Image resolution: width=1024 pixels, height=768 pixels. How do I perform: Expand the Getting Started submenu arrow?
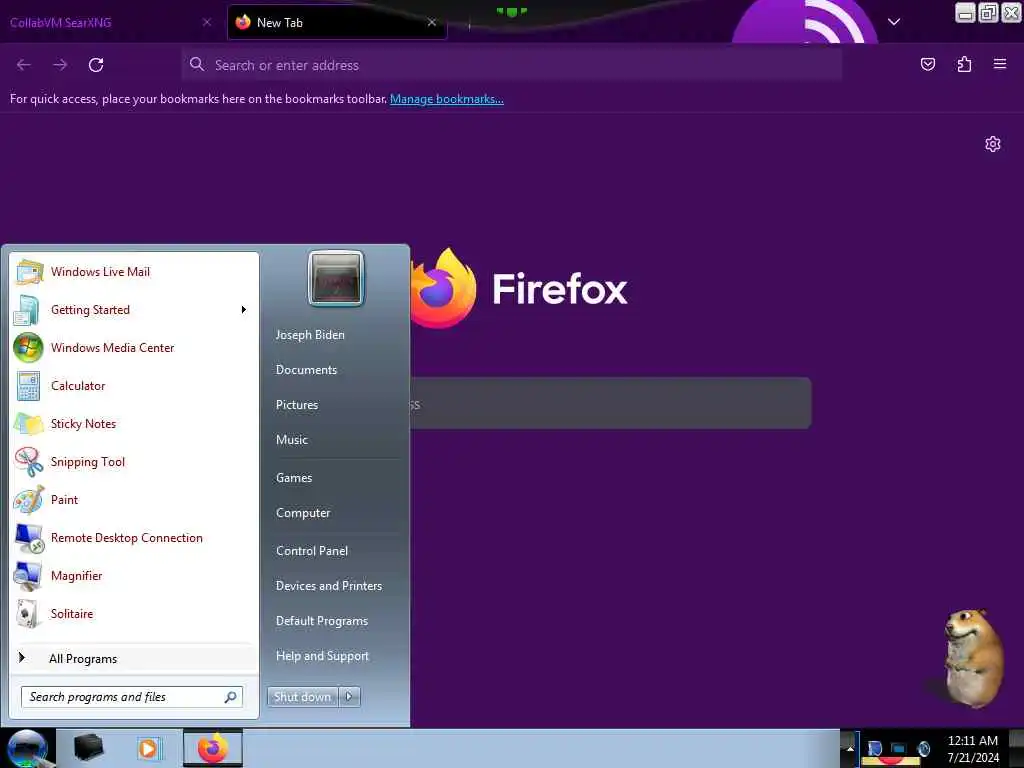click(244, 310)
